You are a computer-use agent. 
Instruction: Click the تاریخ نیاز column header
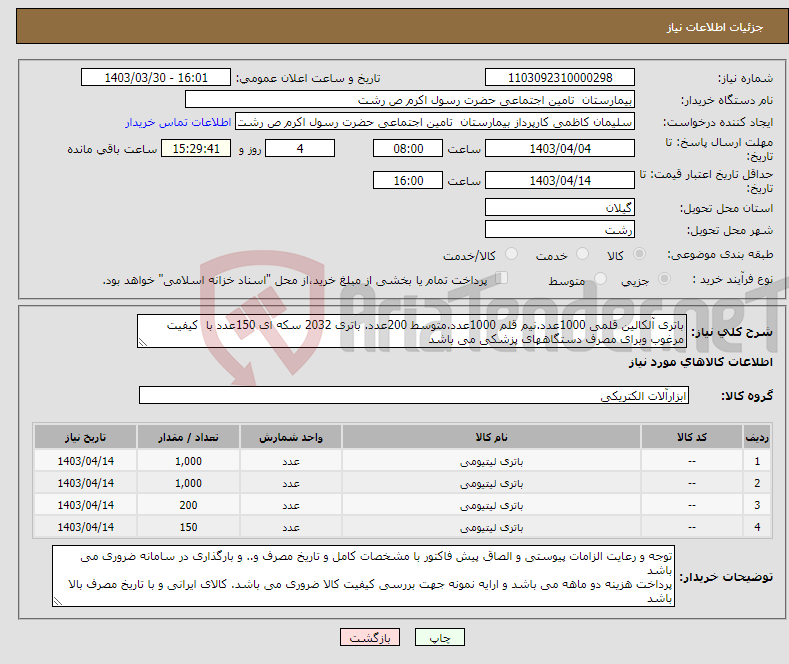[86, 437]
